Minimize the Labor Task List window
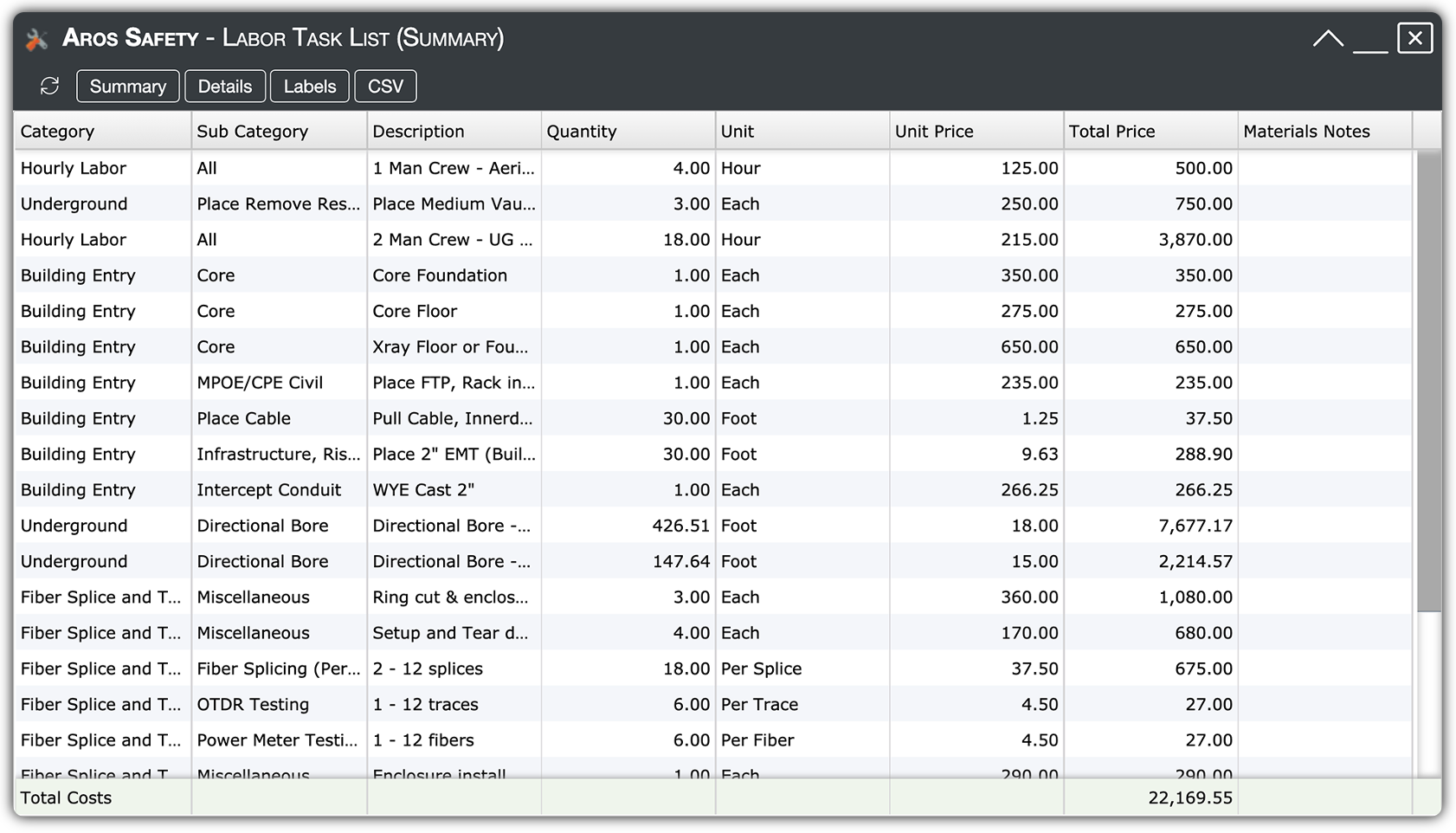1456x833 pixels. point(1370,41)
